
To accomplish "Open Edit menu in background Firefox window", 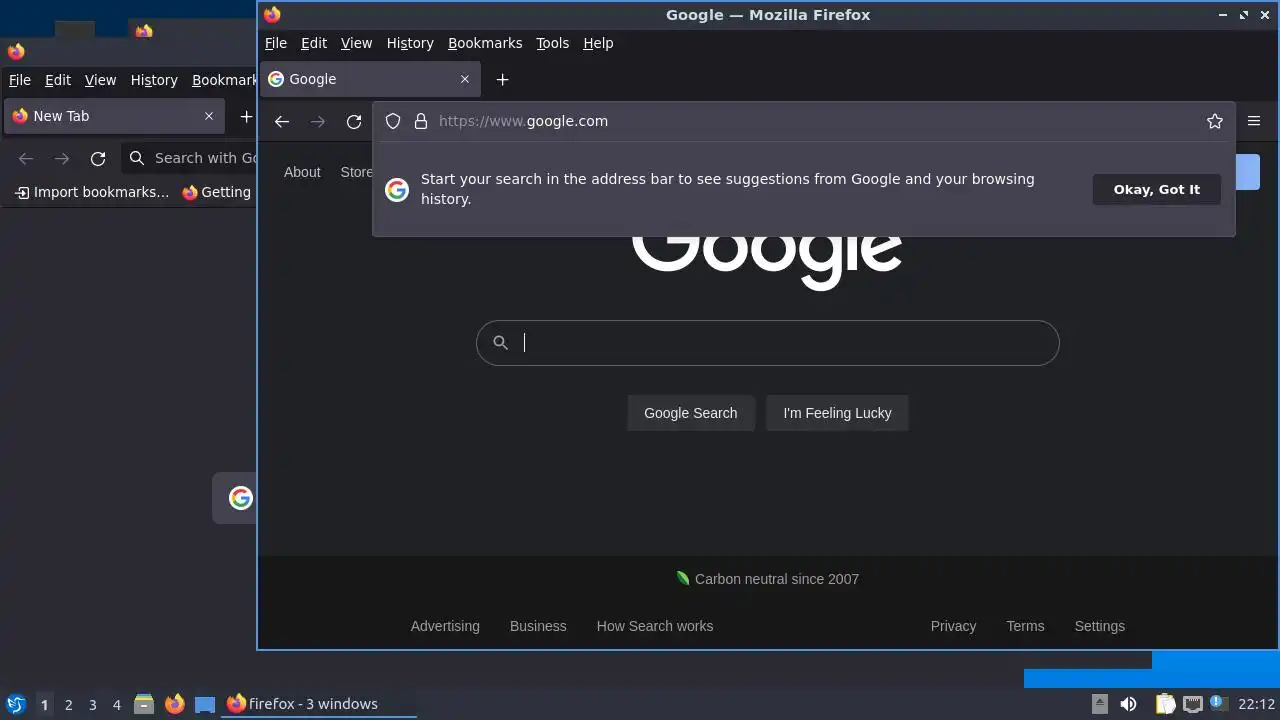I will click(x=58, y=80).
